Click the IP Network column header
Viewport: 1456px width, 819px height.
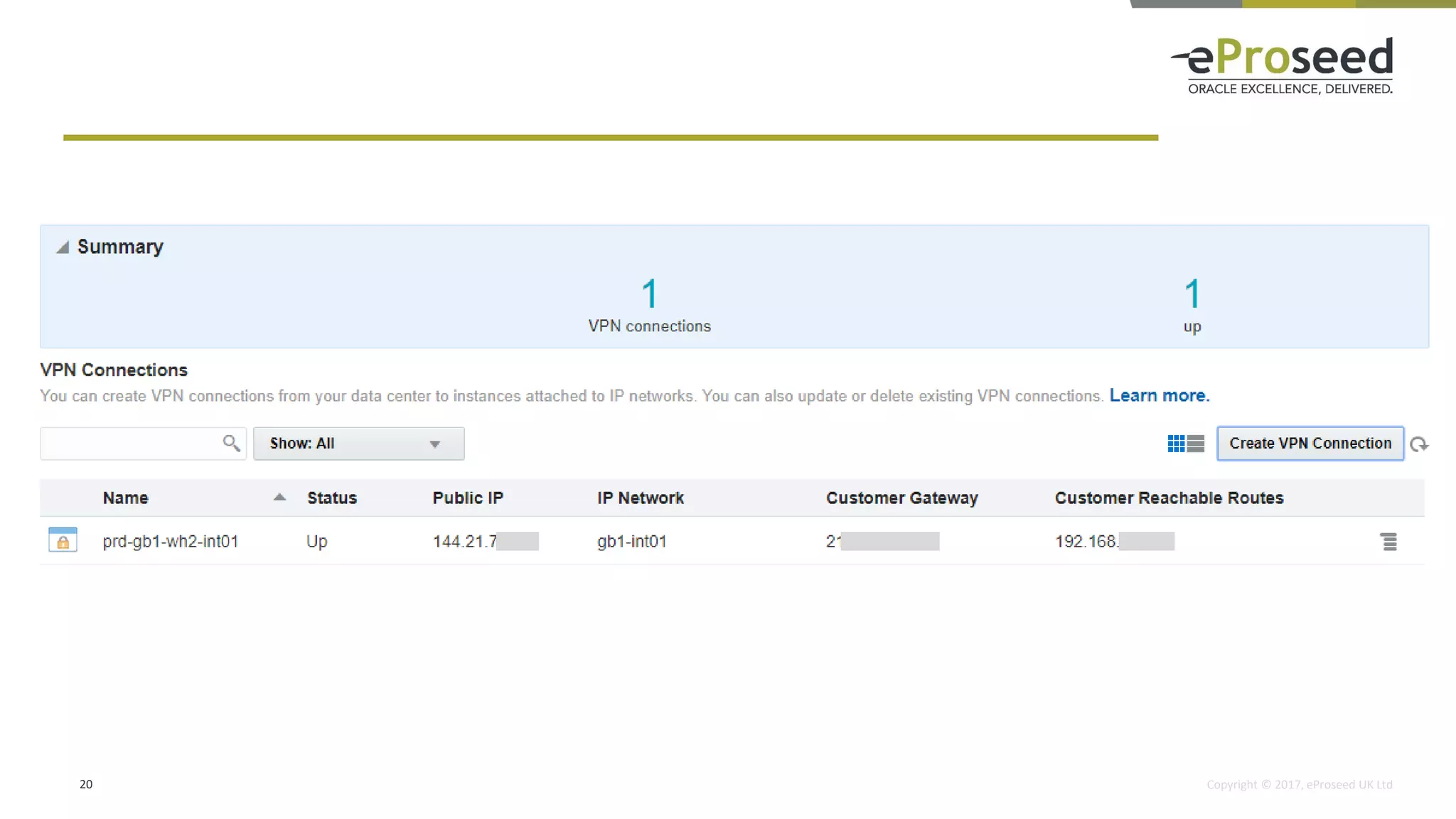tap(640, 498)
